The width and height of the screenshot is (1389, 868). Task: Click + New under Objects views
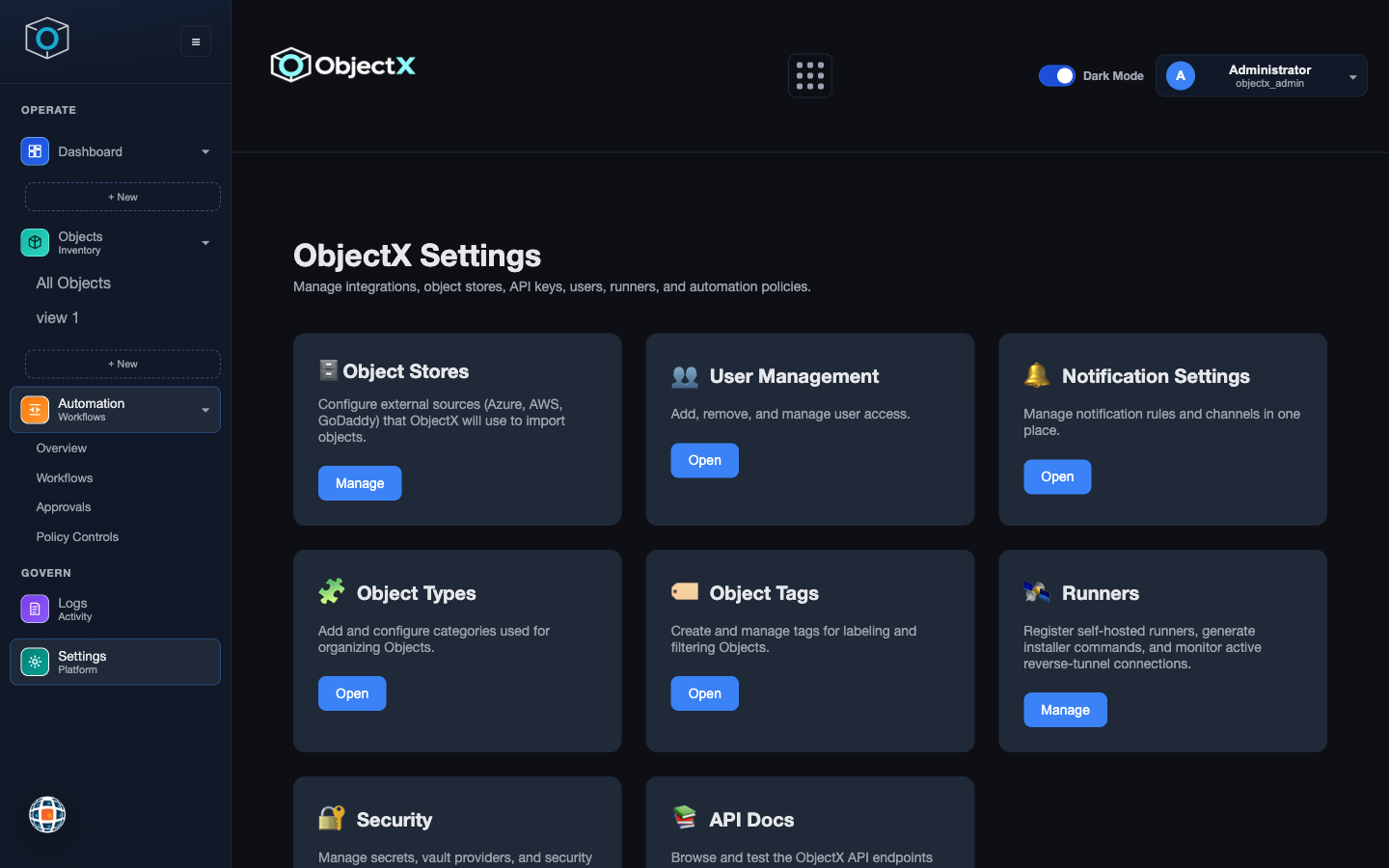point(123,364)
